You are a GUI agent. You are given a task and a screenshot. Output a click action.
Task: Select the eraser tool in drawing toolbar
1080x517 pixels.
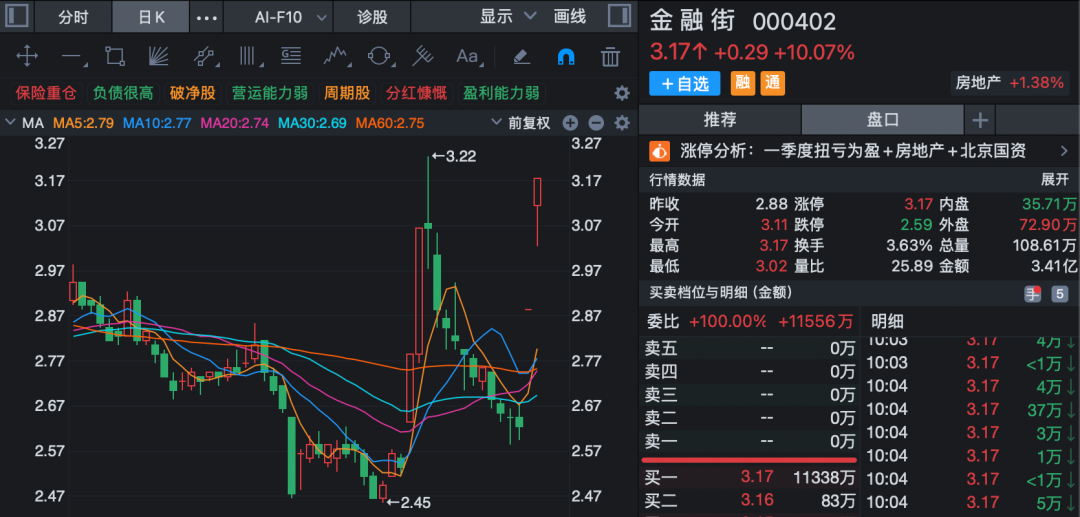[x=521, y=57]
